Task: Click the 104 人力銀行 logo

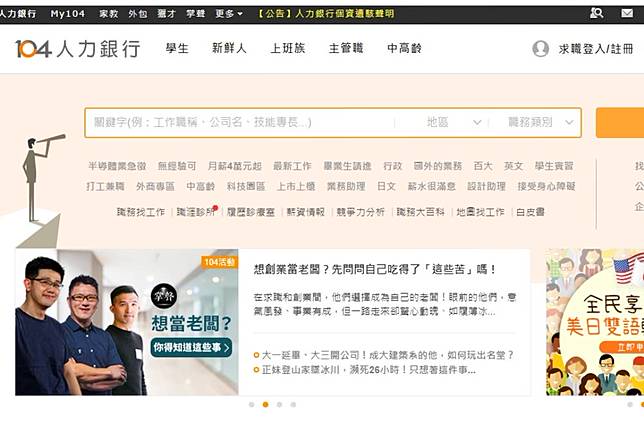Action: (78, 49)
